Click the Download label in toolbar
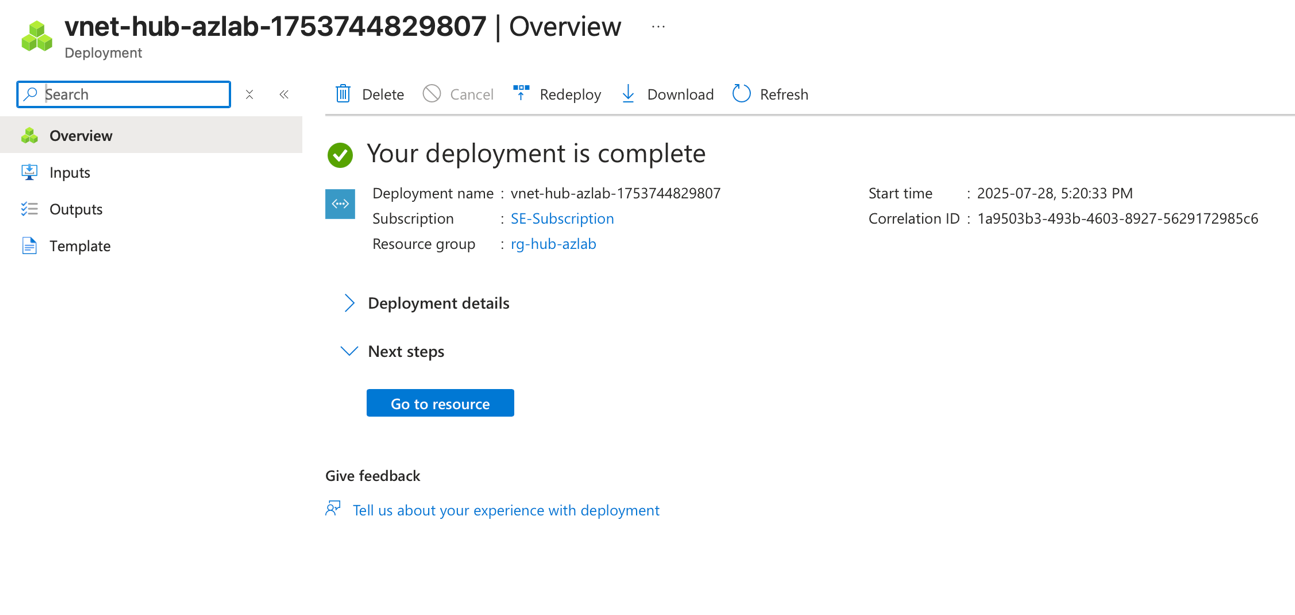The width and height of the screenshot is (1295, 615). click(680, 94)
